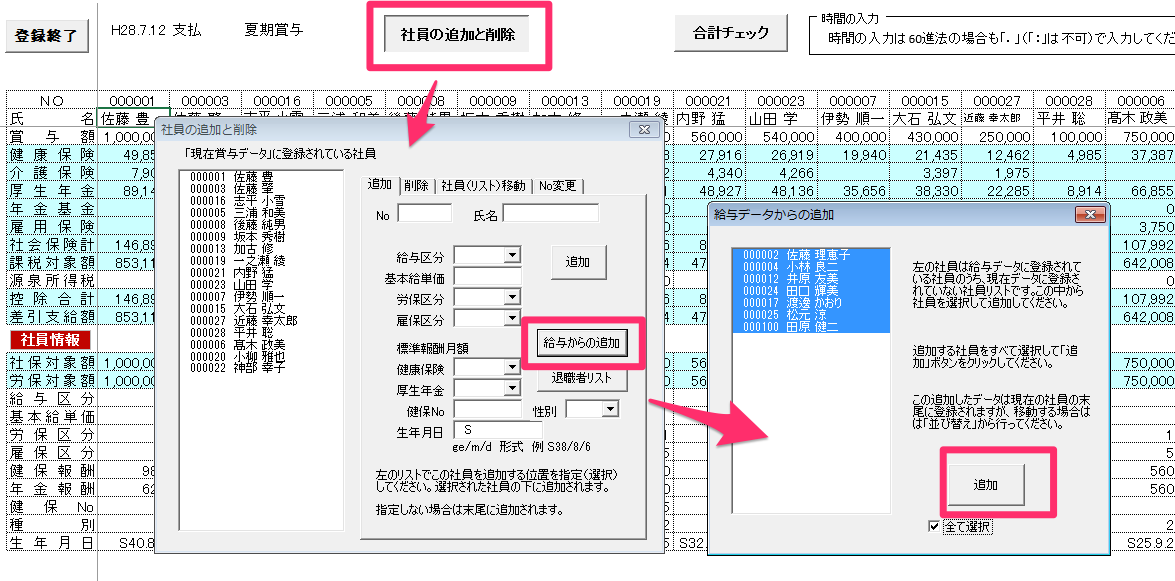Open the 給与区分 dropdown
This screenshot has width=1175, height=581.
pos(513,256)
